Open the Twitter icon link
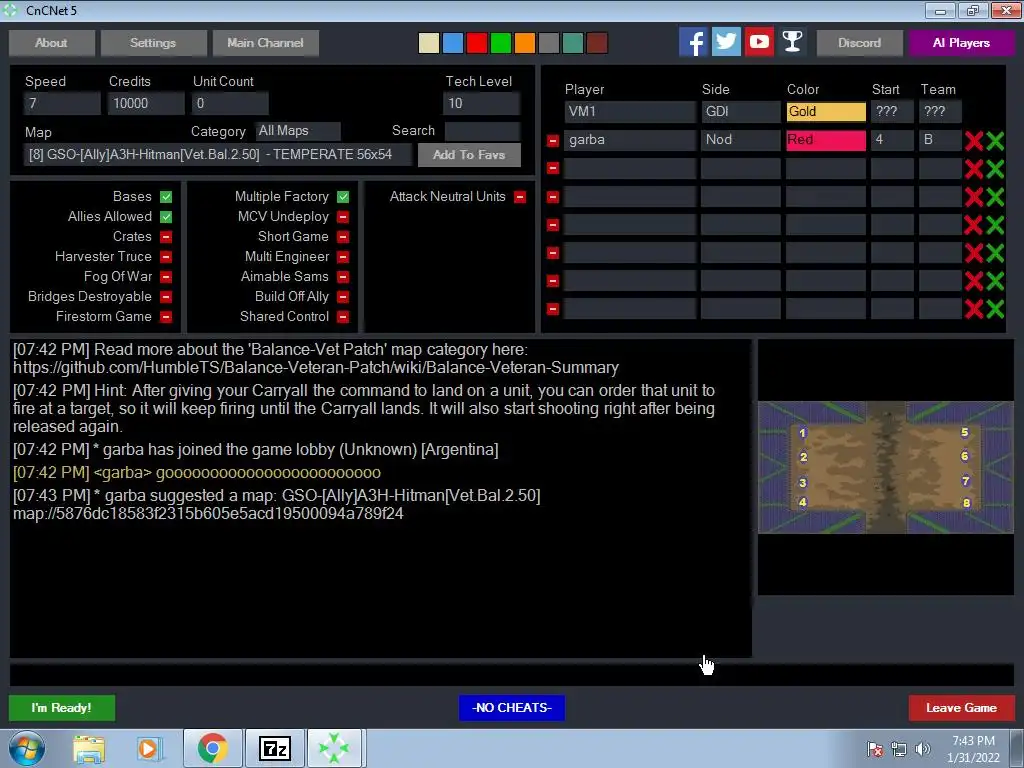Viewport: 1024px width, 768px height. pos(726,42)
